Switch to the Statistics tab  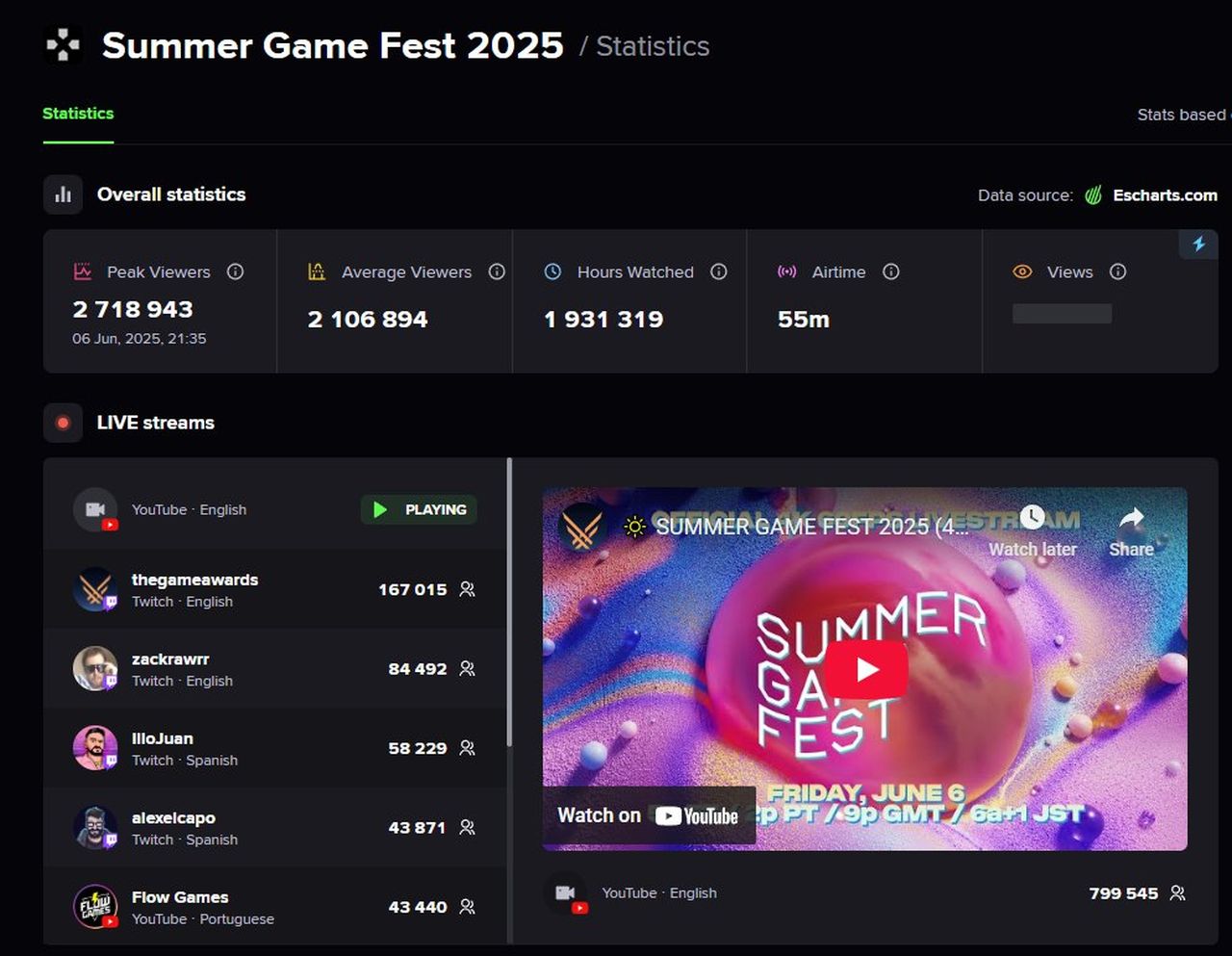77,113
